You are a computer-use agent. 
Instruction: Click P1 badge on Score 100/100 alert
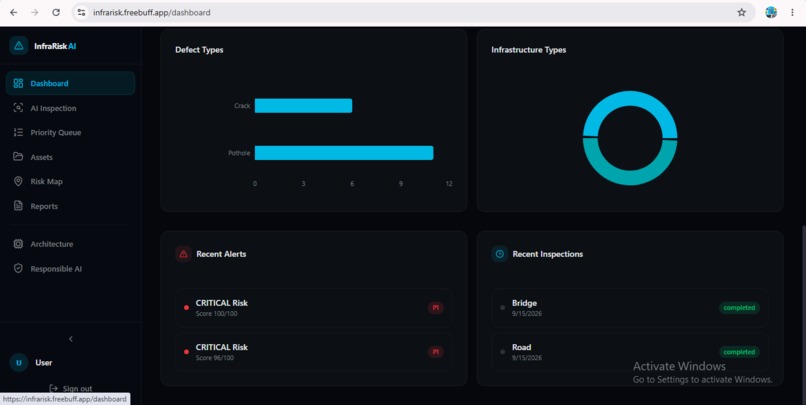[x=435, y=308]
